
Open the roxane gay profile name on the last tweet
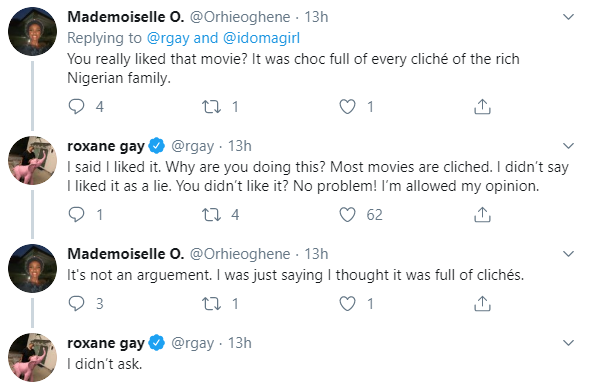[106, 343]
